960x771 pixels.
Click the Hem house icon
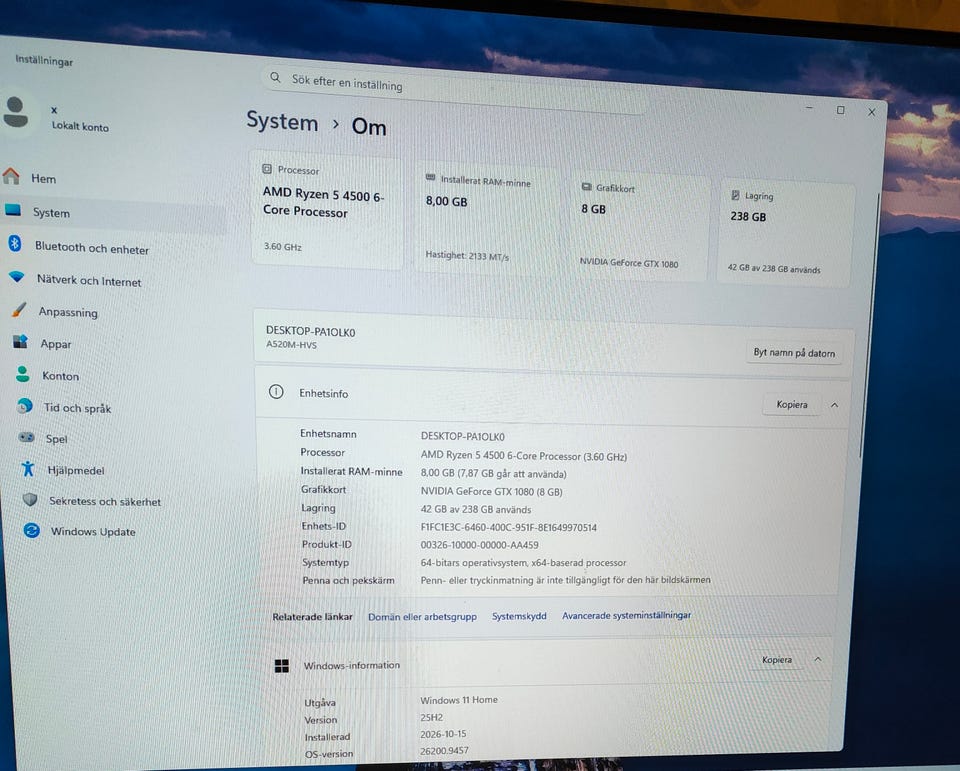(11, 176)
